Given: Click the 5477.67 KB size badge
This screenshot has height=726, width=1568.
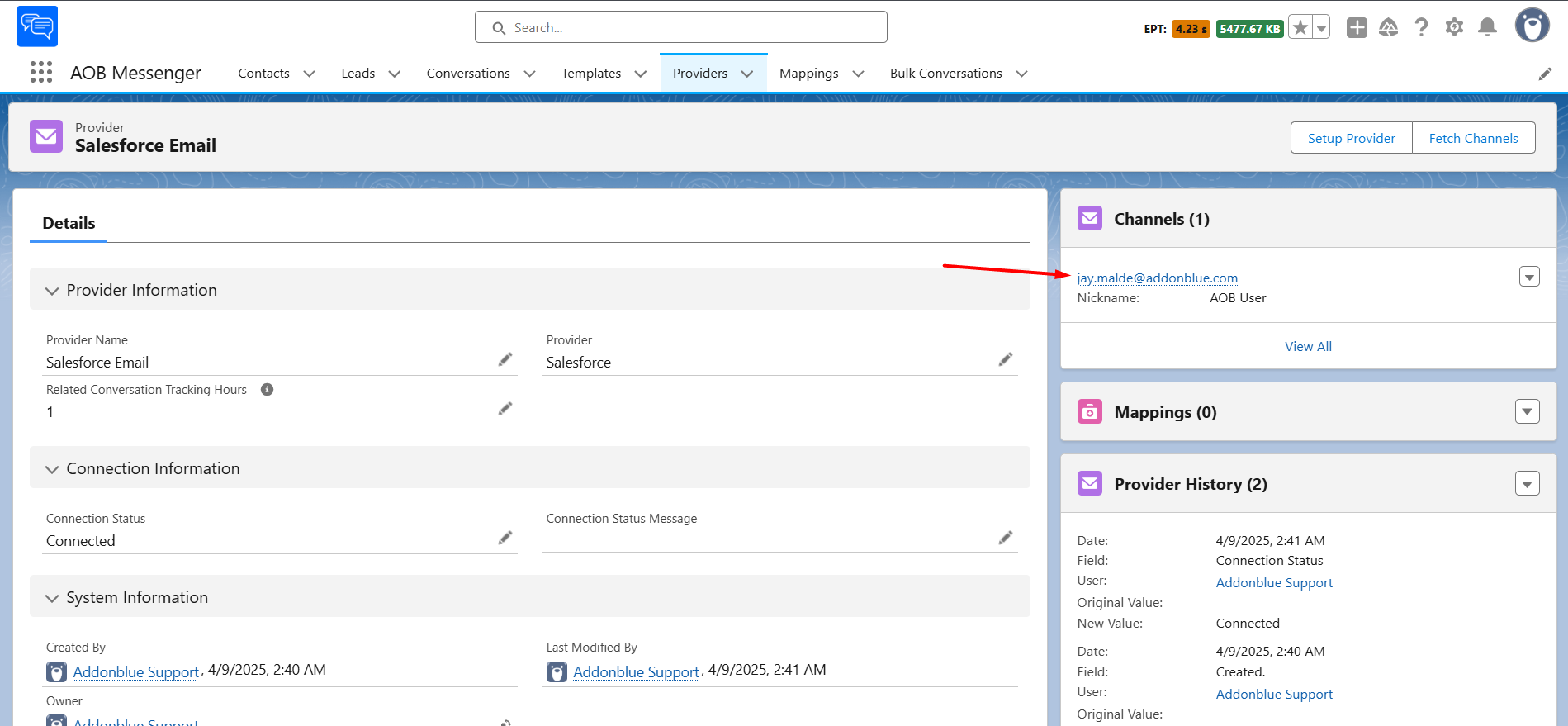Looking at the screenshot, I should click(x=1250, y=29).
